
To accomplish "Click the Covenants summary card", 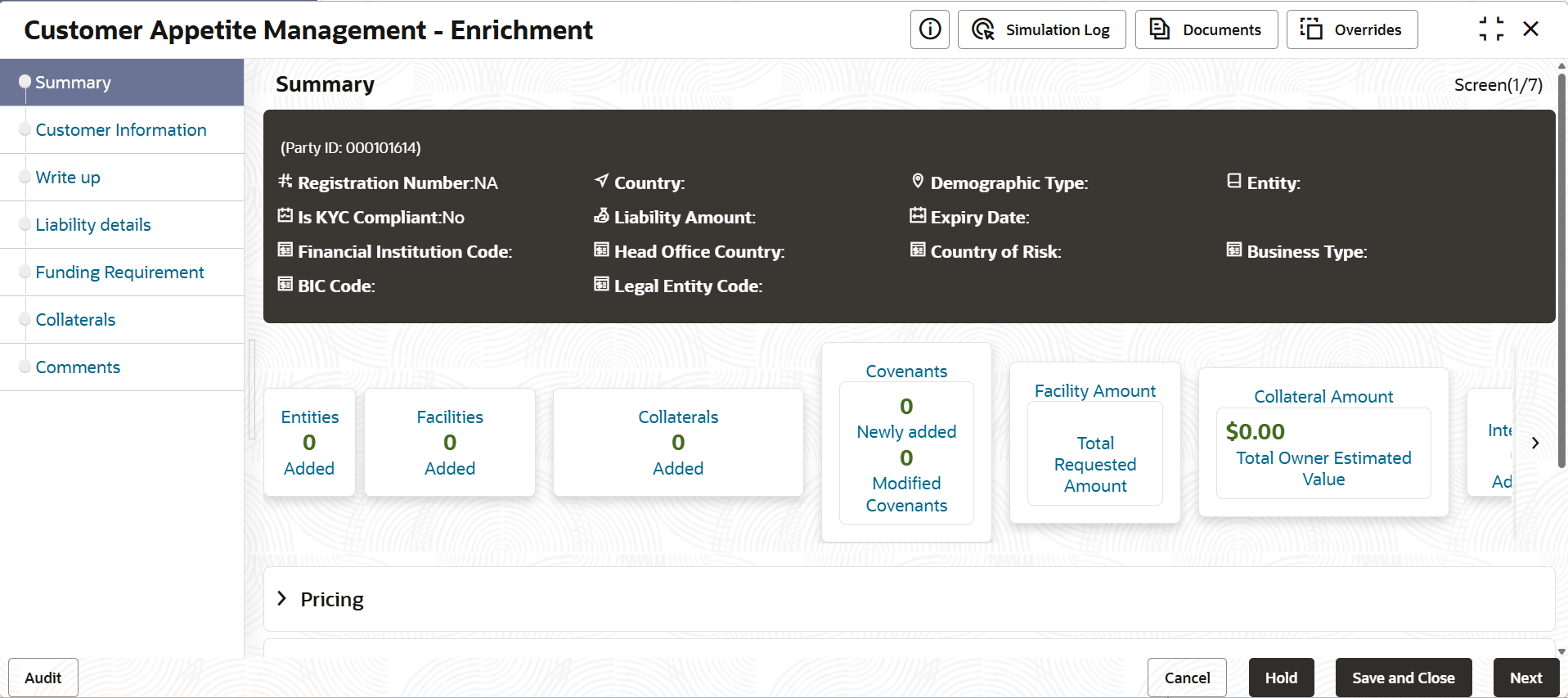I will (x=906, y=442).
